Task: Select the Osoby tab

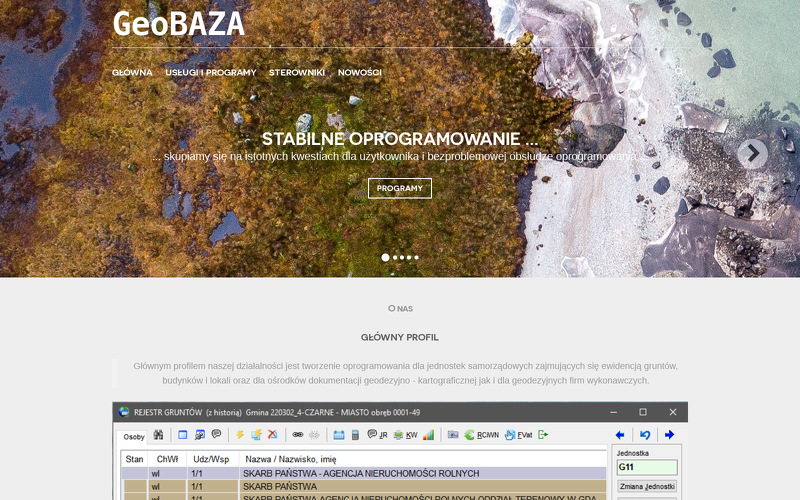Action: 134,437
